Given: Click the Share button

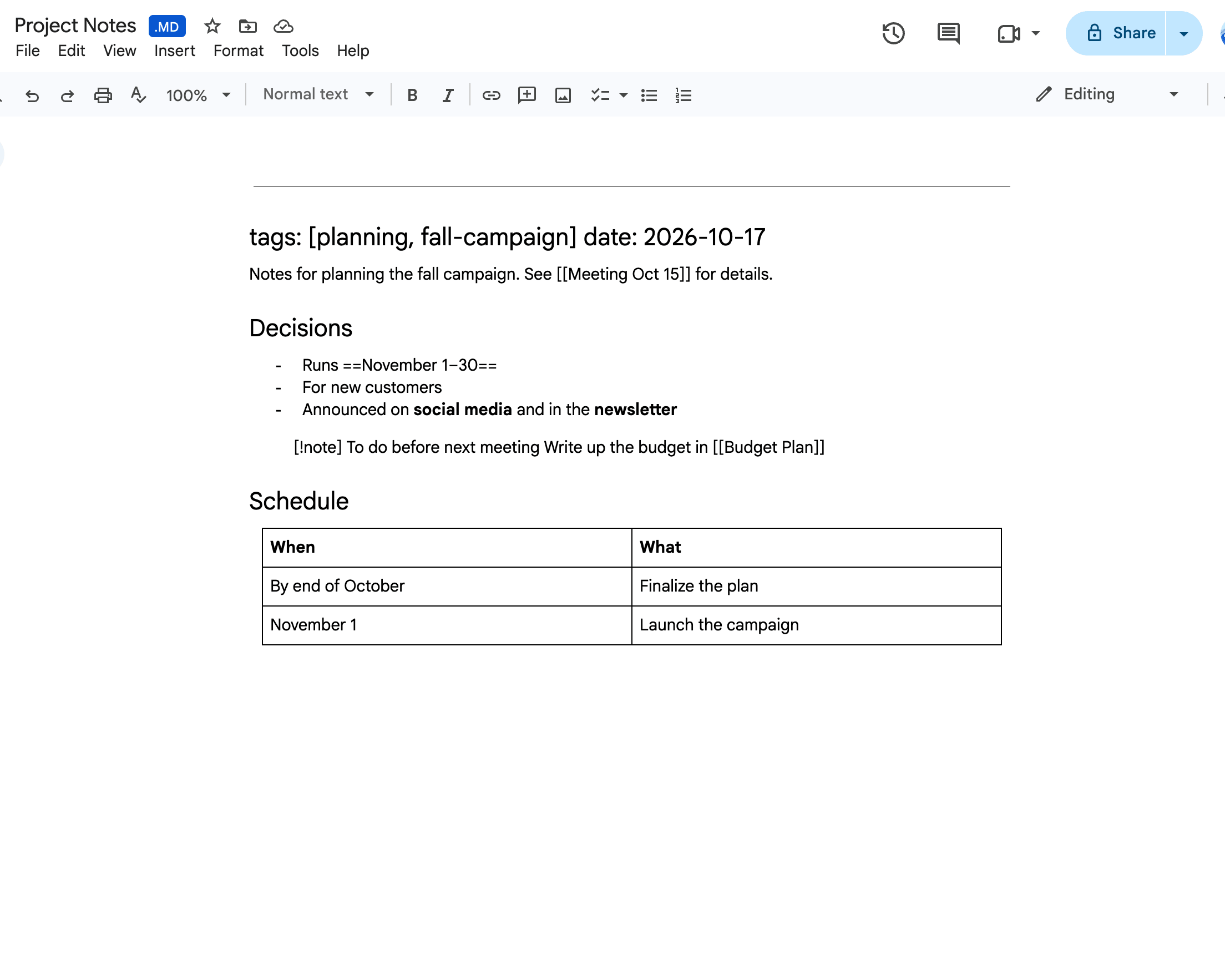Looking at the screenshot, I should (1117, 33).
